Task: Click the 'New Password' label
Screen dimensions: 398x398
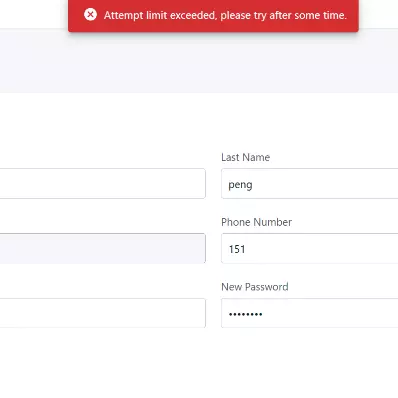Action: click(255, 287)
